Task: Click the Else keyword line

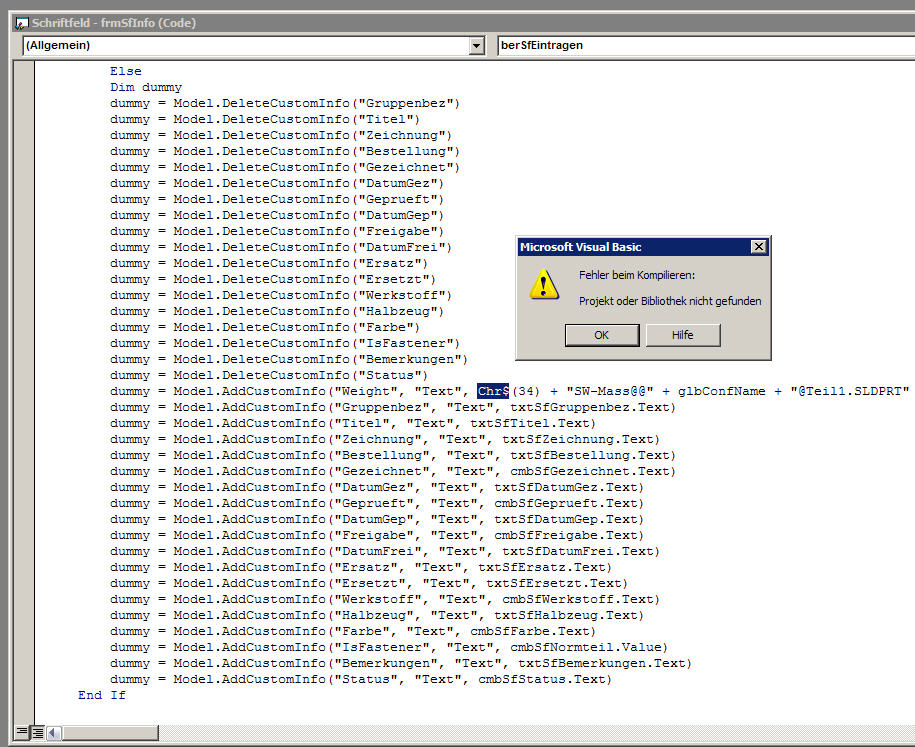Action: 125,71
